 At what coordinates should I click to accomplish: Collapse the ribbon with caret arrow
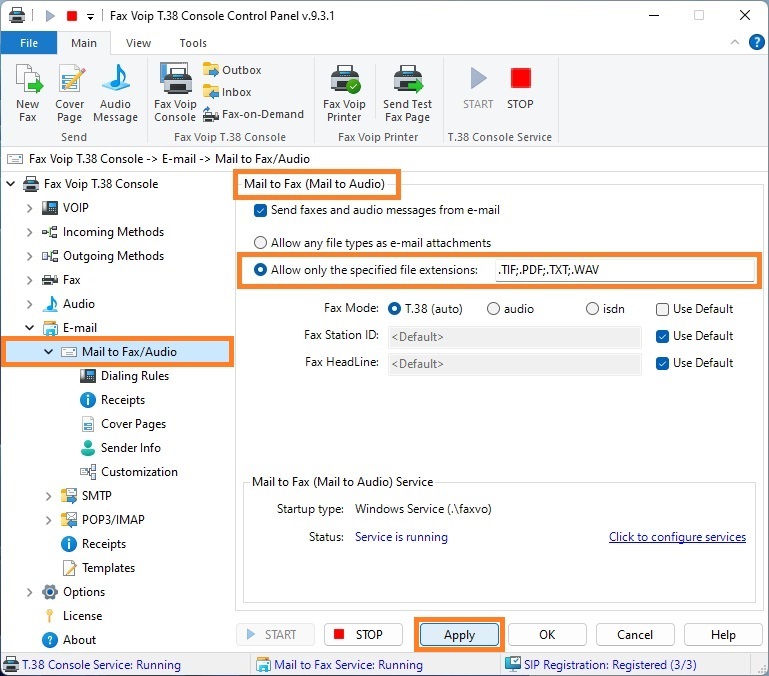[x=735, y=42]
